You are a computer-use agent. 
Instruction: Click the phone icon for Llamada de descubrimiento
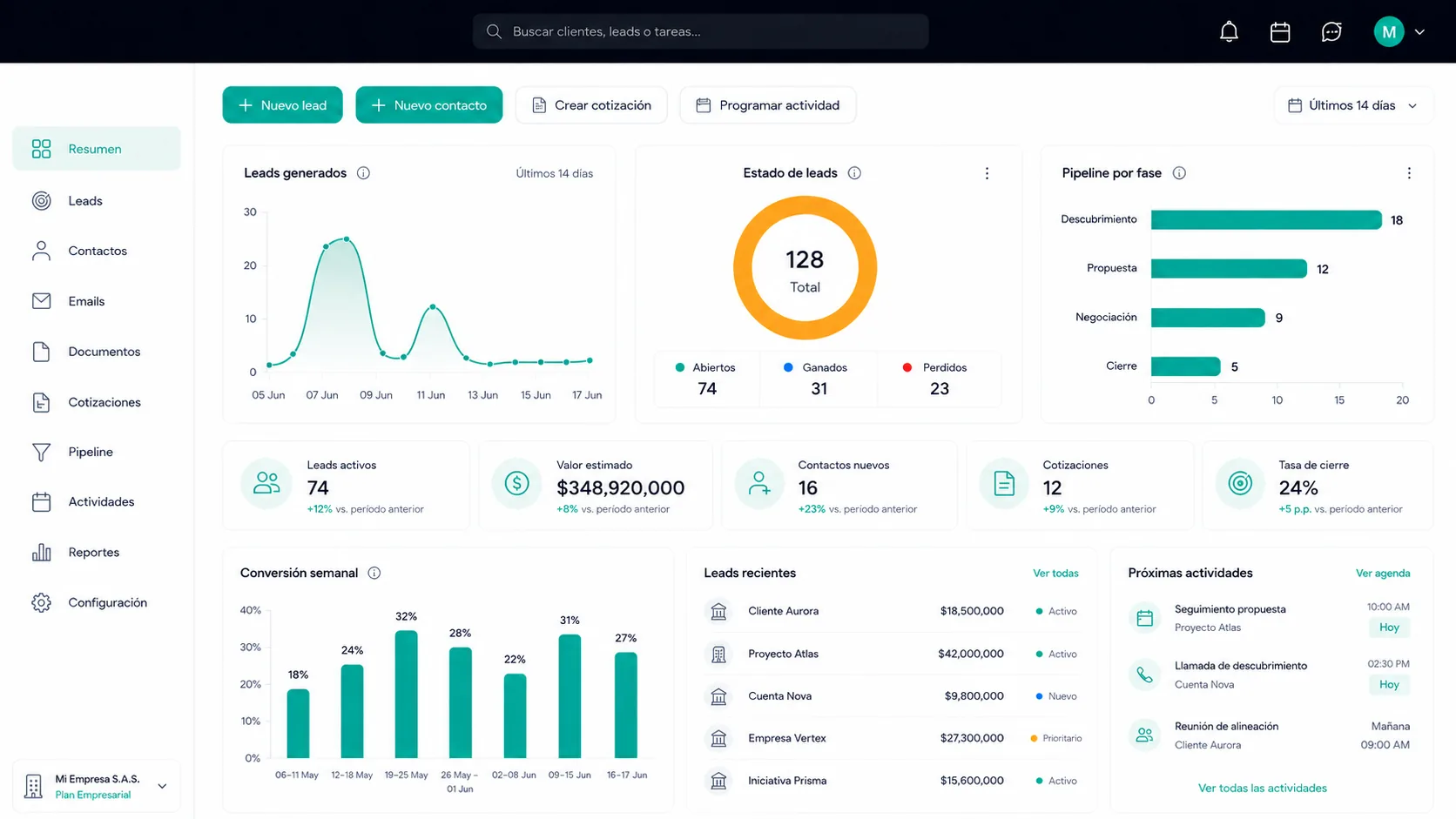1144,675
